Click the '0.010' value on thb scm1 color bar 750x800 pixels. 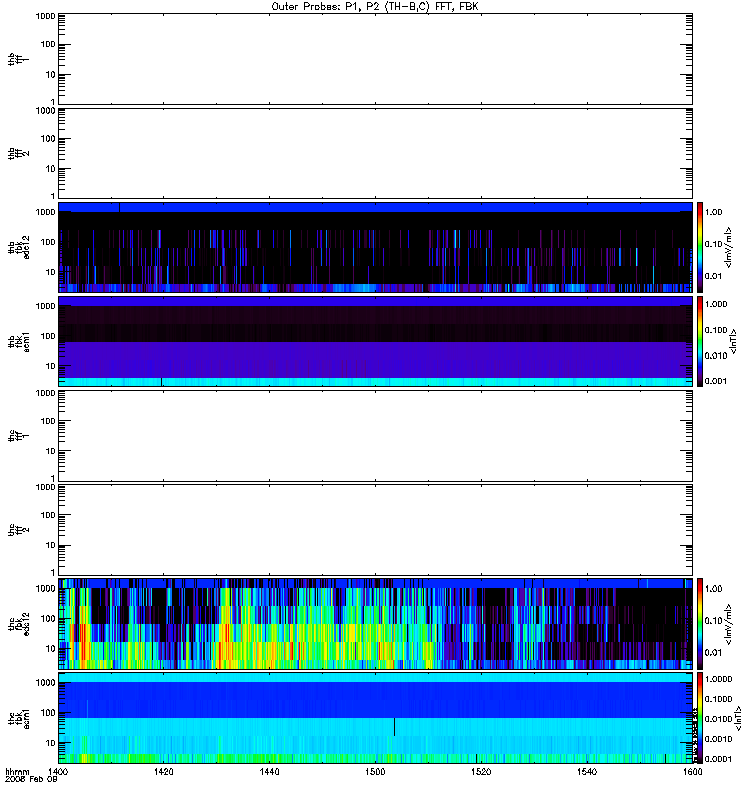click(716, 356)
